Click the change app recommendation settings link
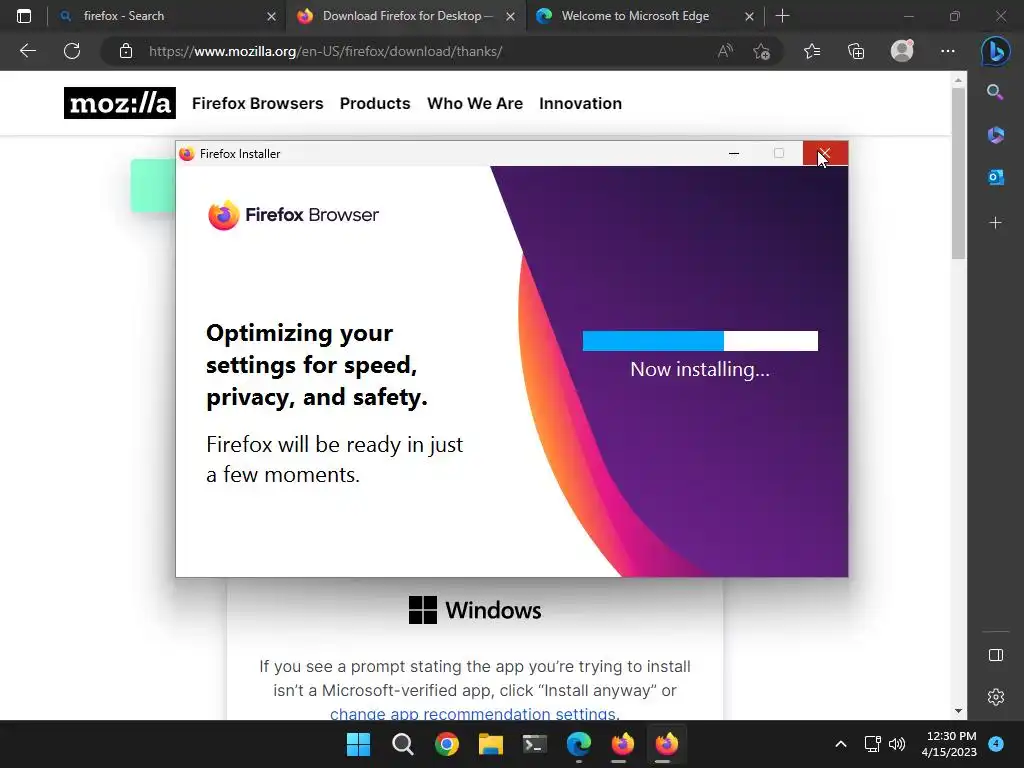 click(x=474, y=714)
